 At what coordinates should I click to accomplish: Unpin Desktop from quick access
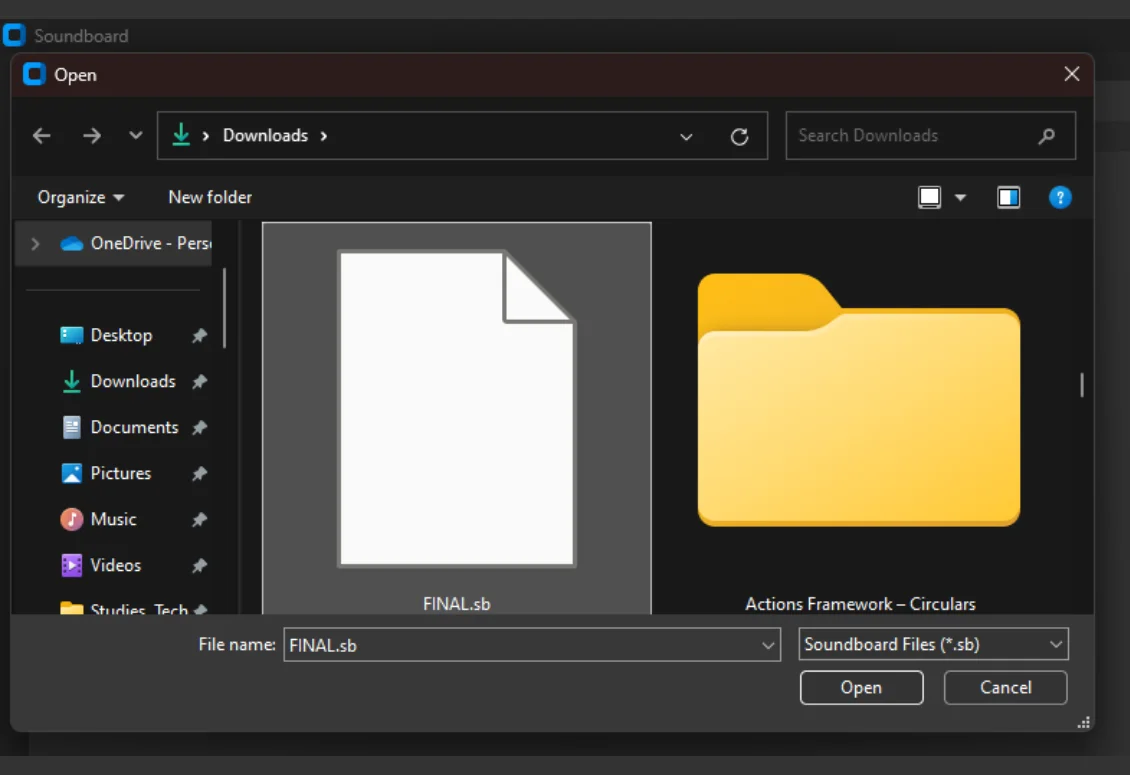[200, 335]
